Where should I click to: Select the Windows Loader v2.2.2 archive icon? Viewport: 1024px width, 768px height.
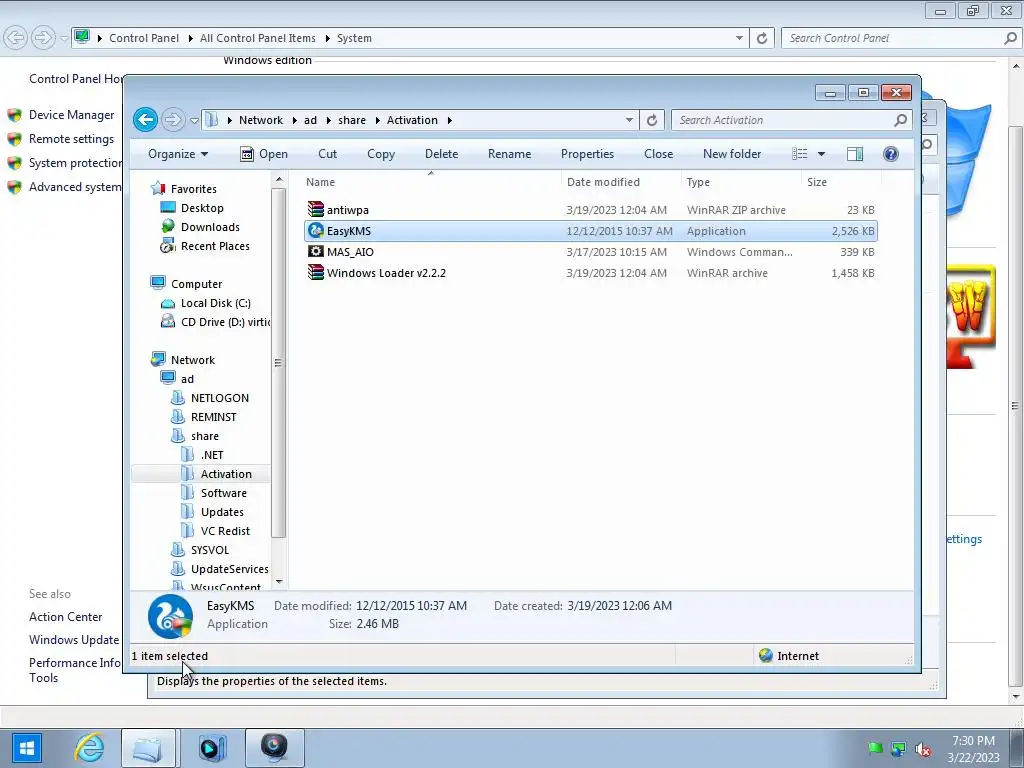[316, 272]
